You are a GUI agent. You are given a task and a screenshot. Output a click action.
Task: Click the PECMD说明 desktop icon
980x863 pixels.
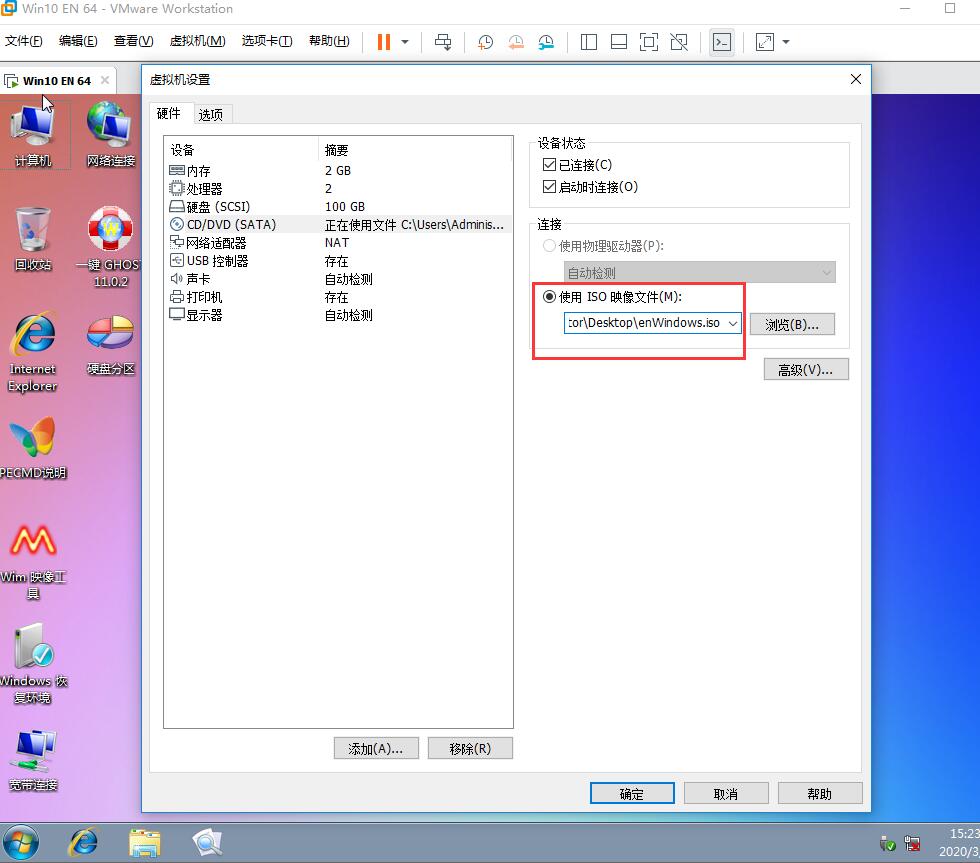[x=33, y=447]
